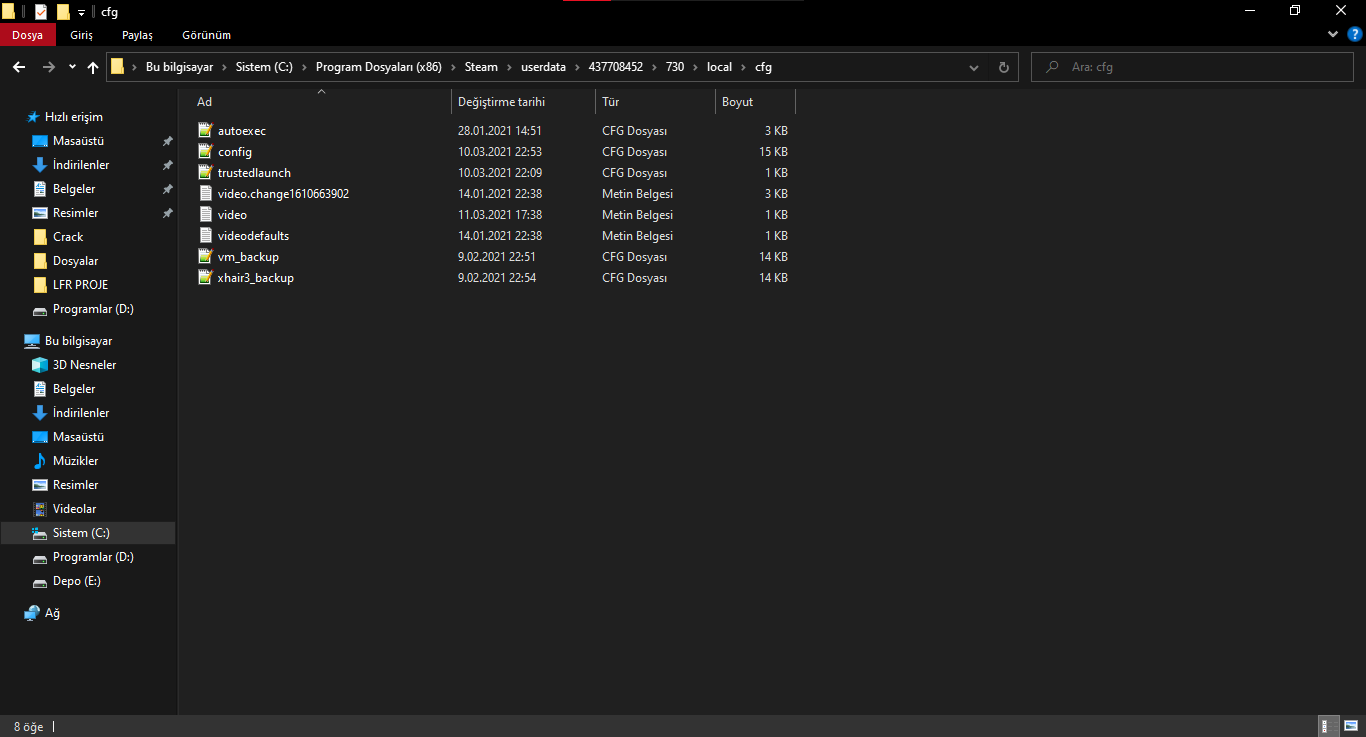Viewport: 1366px width, 737px height.
Task: Open pinned Resimler under Hızlı erişim
Action: point(75,213)
